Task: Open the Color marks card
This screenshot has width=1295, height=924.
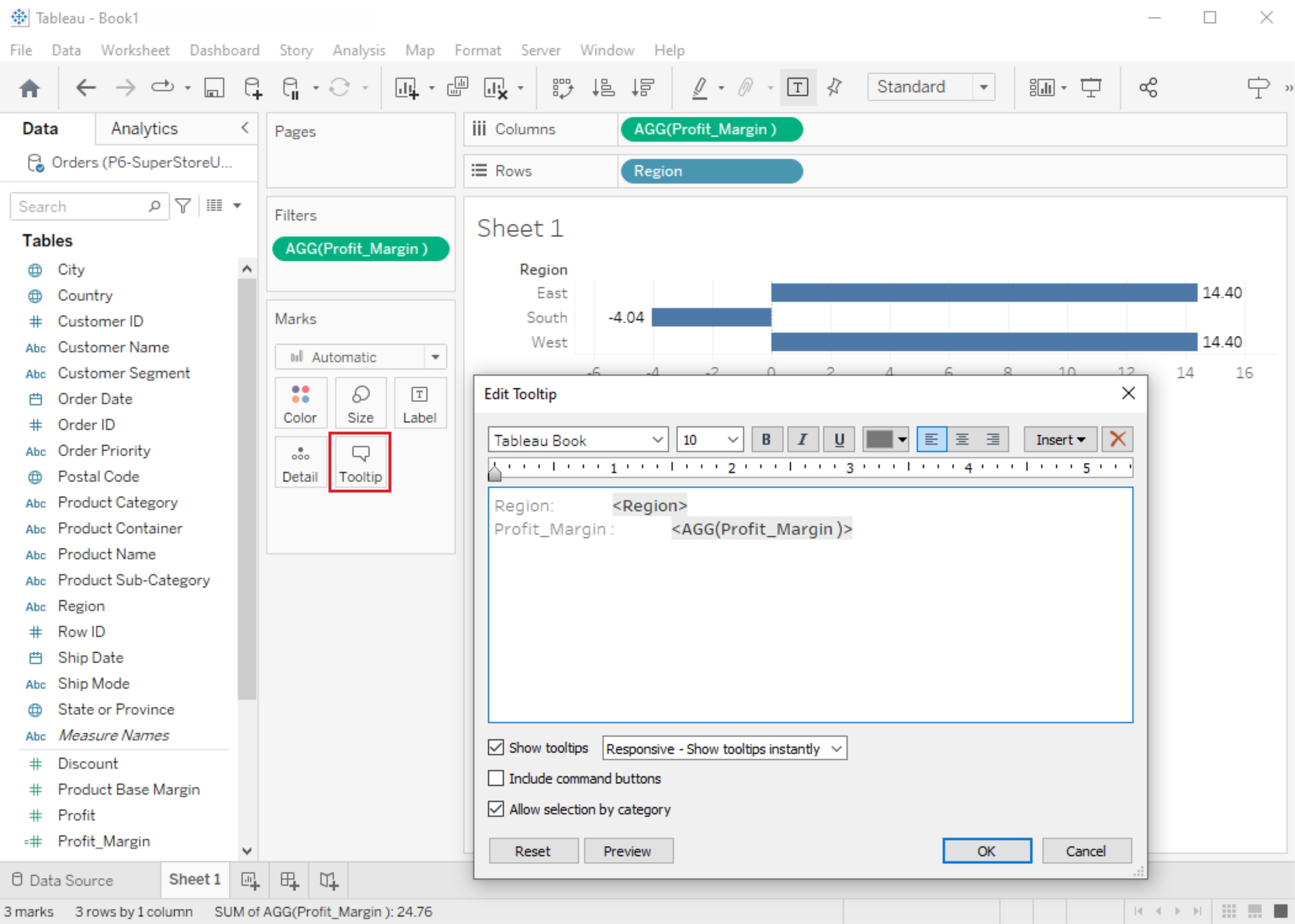Action: (301, 403)
